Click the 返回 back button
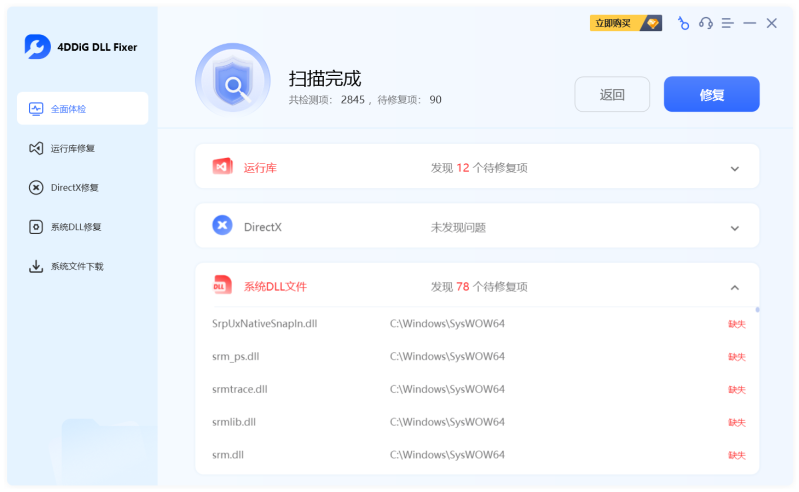Image resolution: width=799 pixels, height=492 pixels. pyautogui.click(x=612, y=94)
